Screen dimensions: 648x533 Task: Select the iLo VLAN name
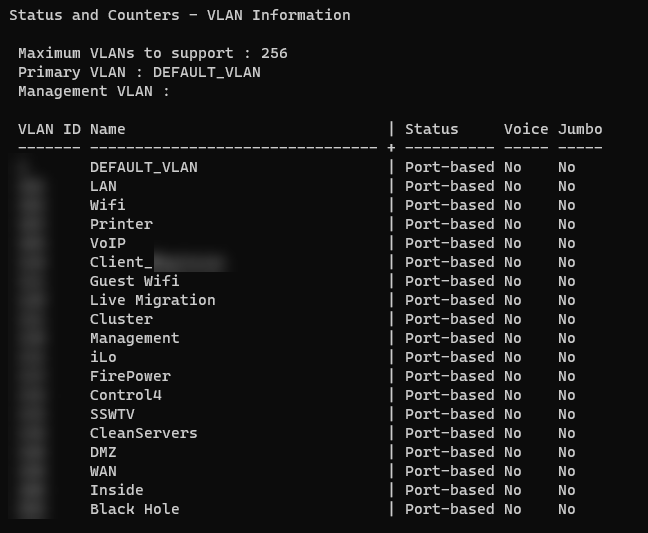(x=103, y=357)
